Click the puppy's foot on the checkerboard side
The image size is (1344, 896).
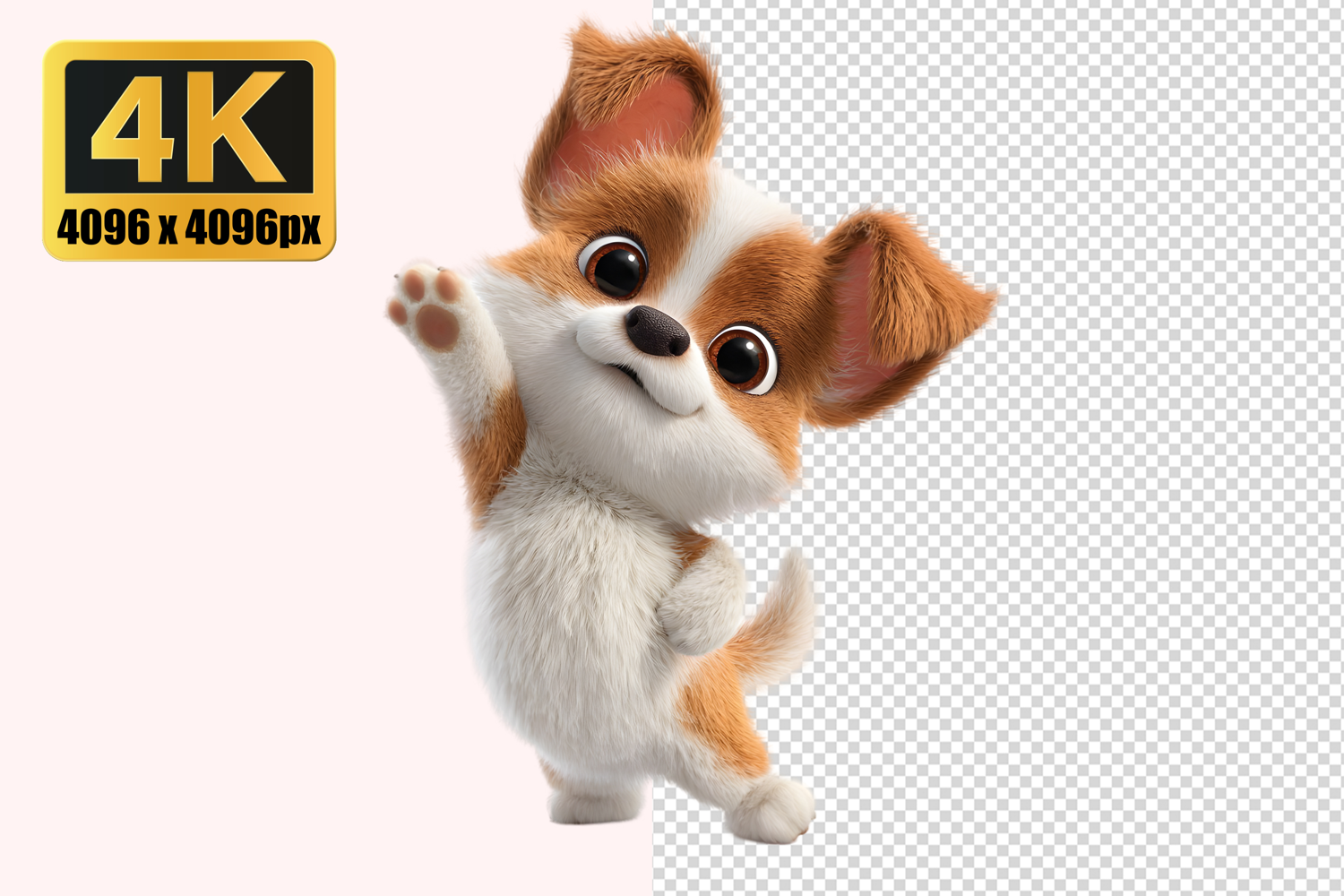click(x=771, y=809)
